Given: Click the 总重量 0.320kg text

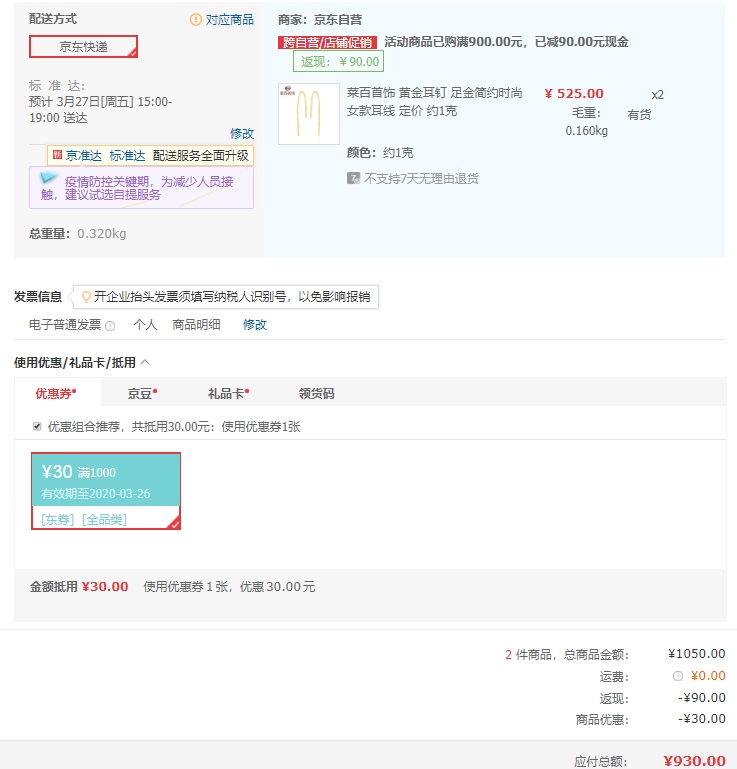Looking at the screenshot, I should [77, 233].
